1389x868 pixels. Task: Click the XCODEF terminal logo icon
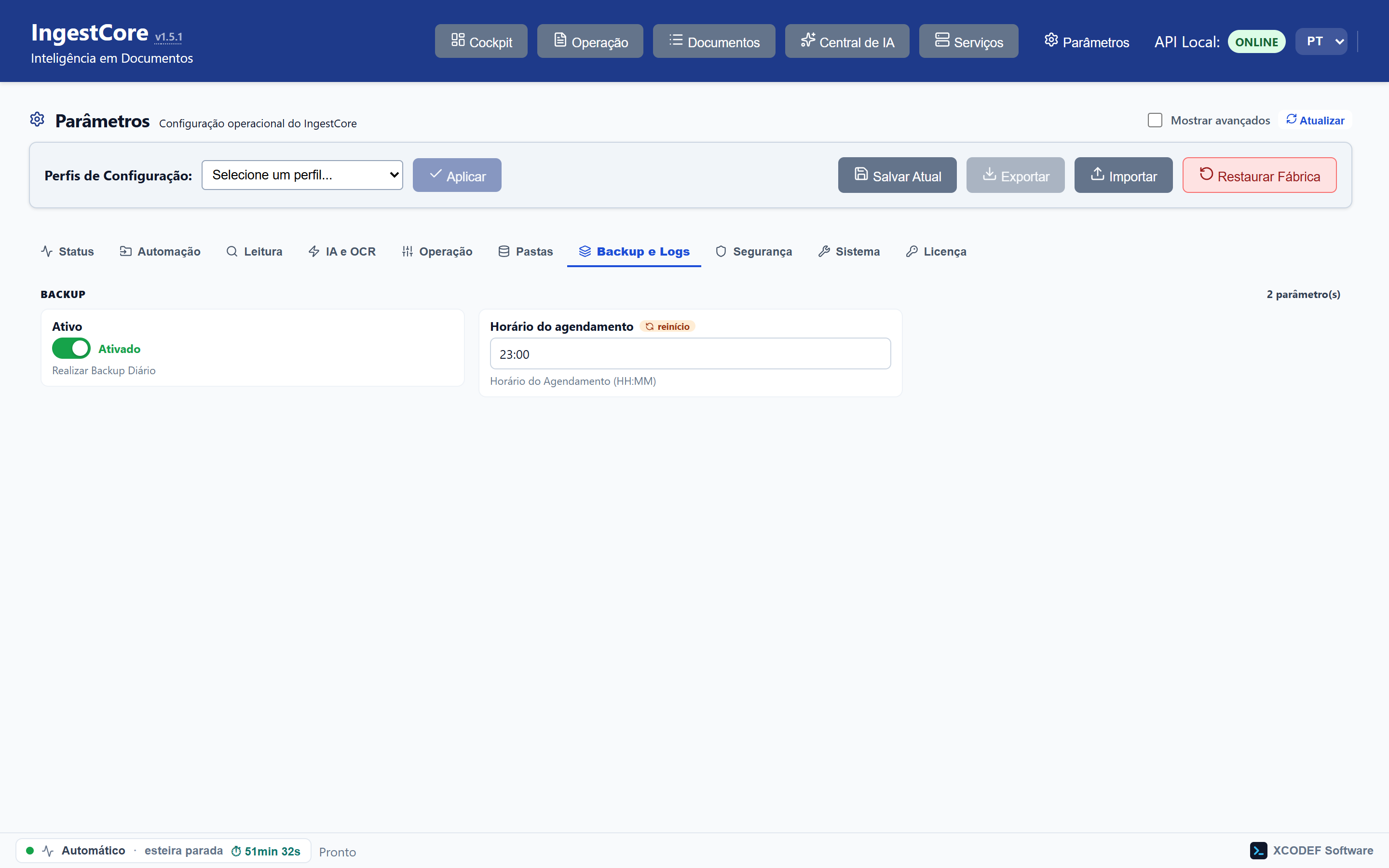point(1259,850)
